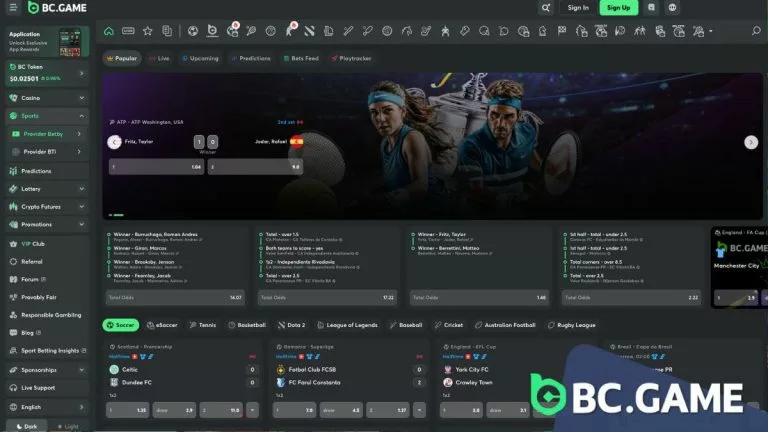Select the eSoccer category chip

point(162,325)
